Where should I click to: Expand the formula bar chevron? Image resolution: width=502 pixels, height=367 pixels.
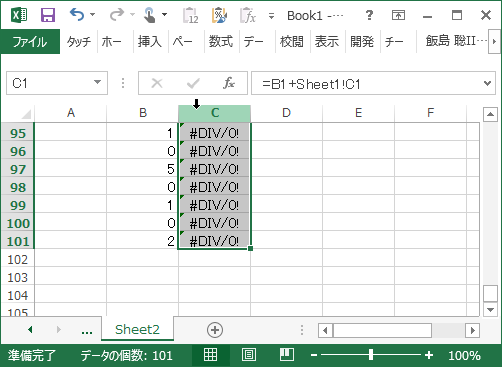(487, 83)
